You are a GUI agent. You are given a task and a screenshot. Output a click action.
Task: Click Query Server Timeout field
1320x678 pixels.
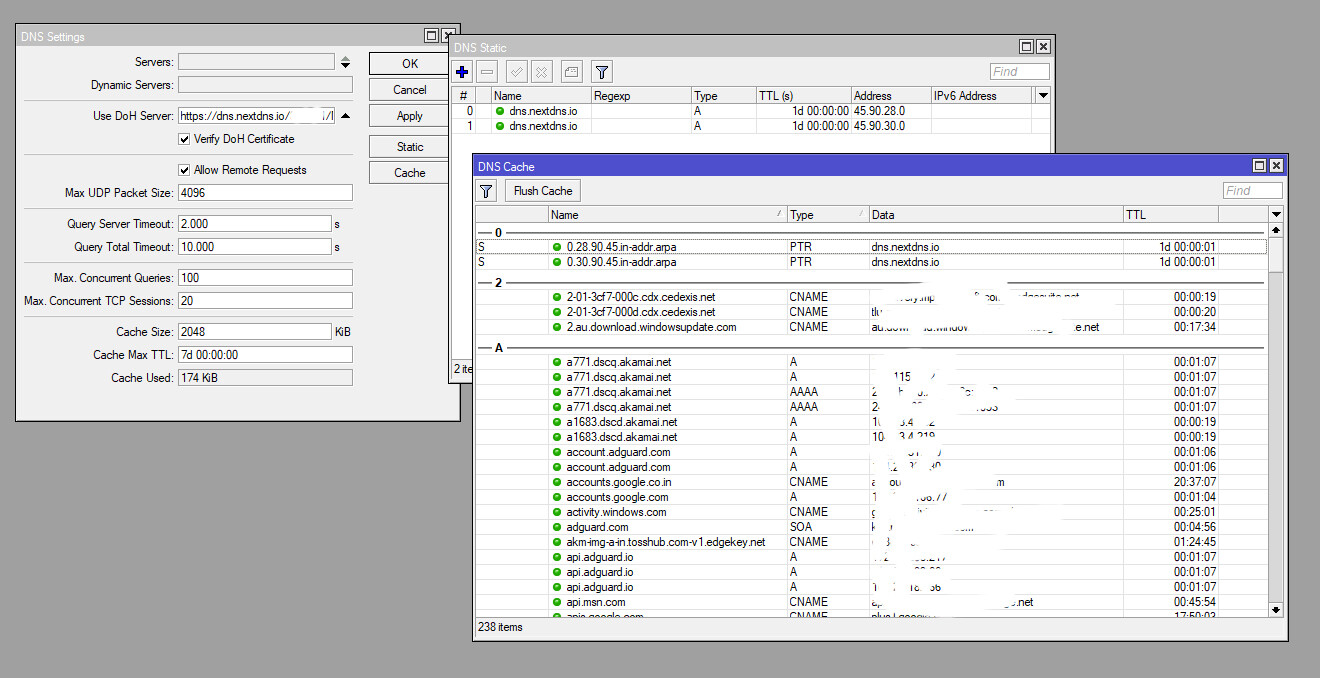click(254, 224)
